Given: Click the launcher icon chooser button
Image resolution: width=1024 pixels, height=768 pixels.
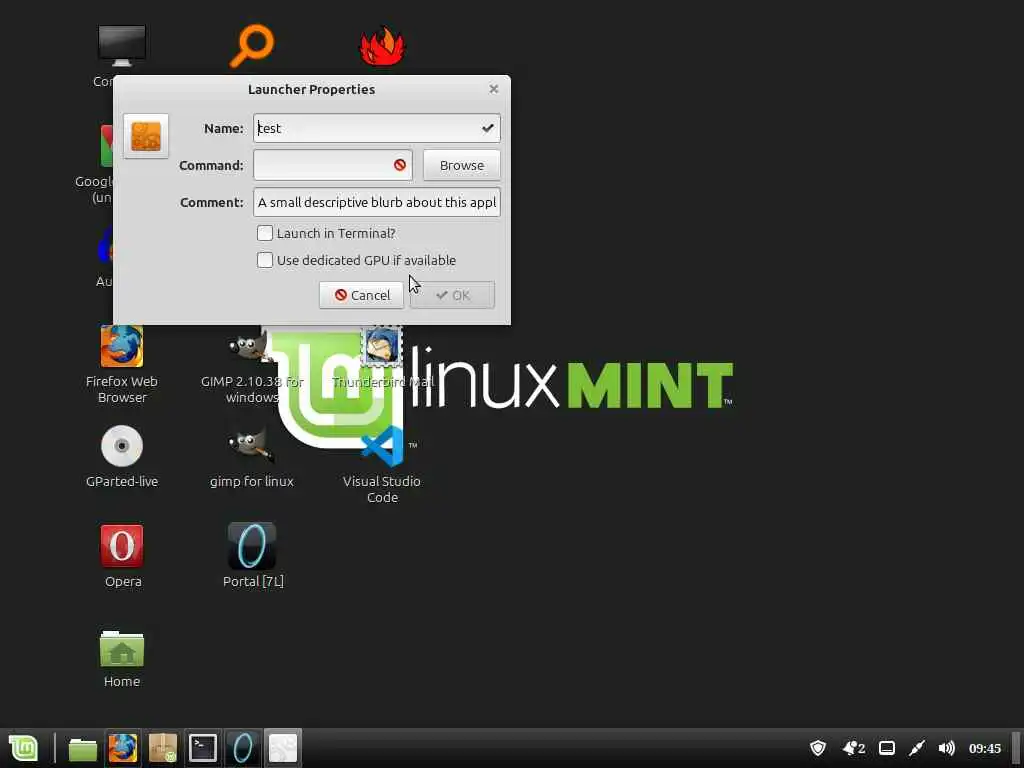Looking at the screenshot, I should [146, 136].
